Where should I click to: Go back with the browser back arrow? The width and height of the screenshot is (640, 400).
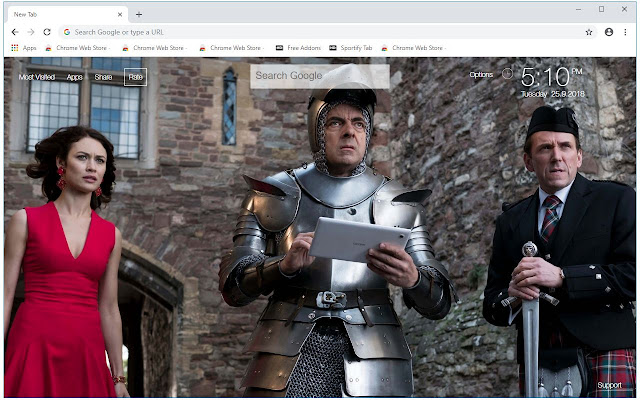[x=15, y=32]
